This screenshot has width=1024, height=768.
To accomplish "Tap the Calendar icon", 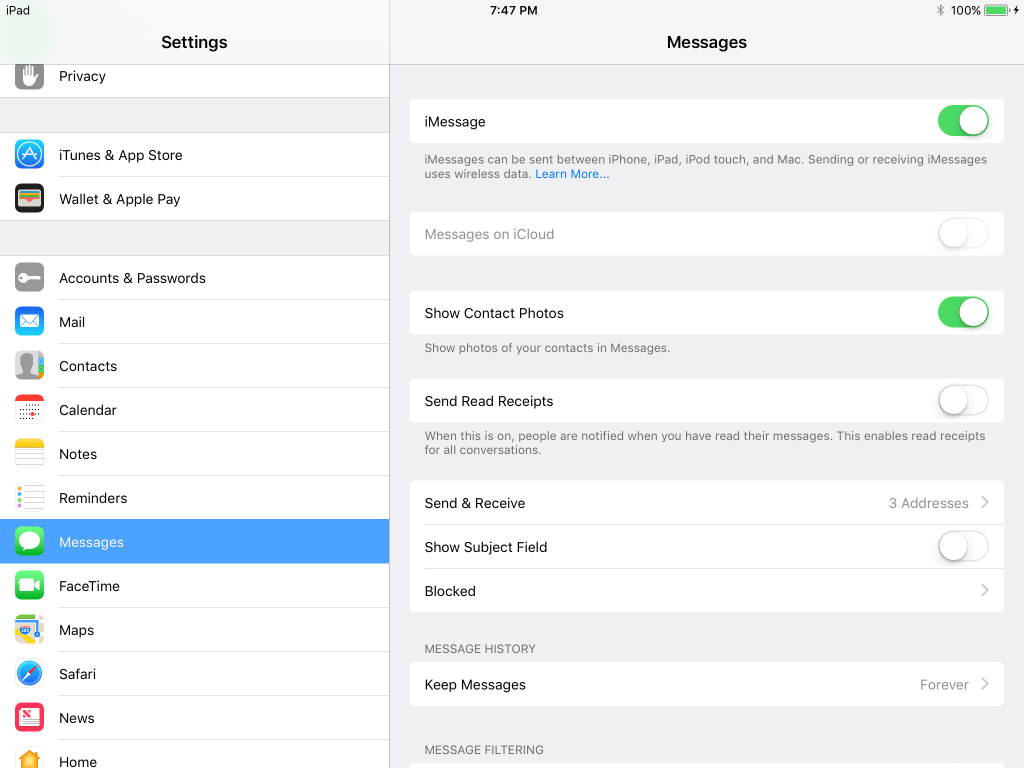I will coord(29,409).
